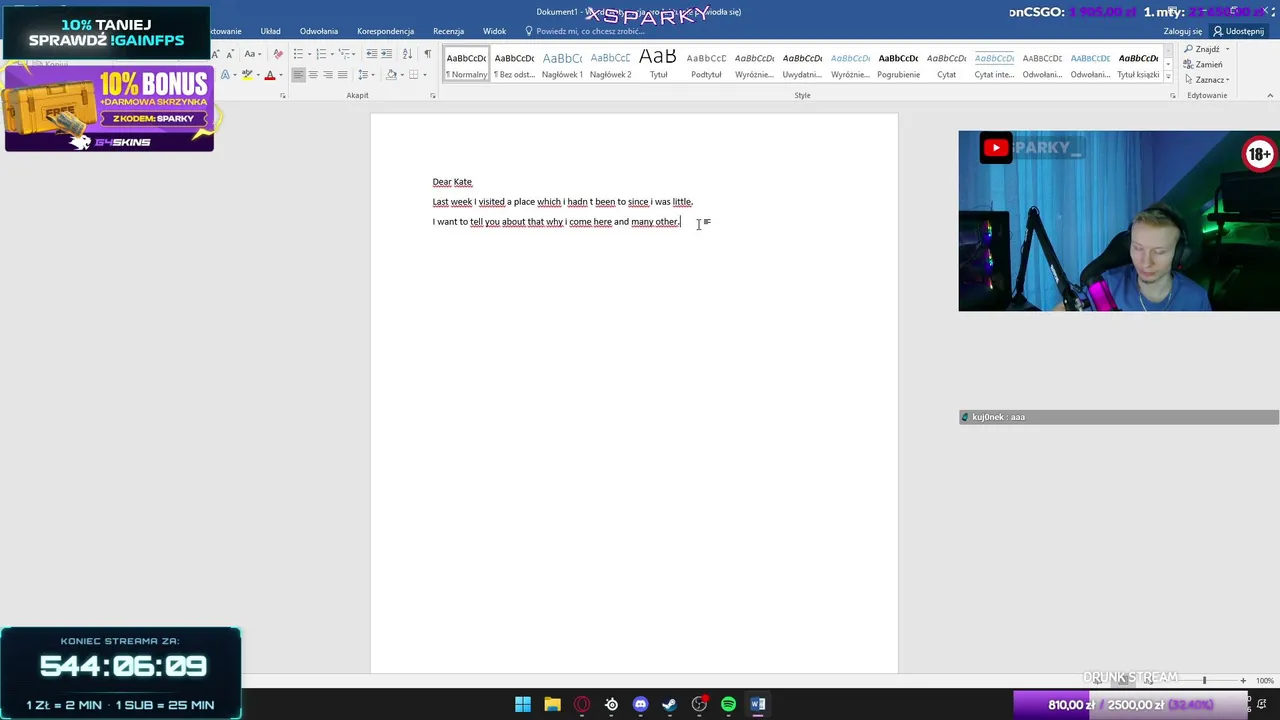Screen dimensions: 1280x720
Task: Apply text highlight color
Action: 247,75
